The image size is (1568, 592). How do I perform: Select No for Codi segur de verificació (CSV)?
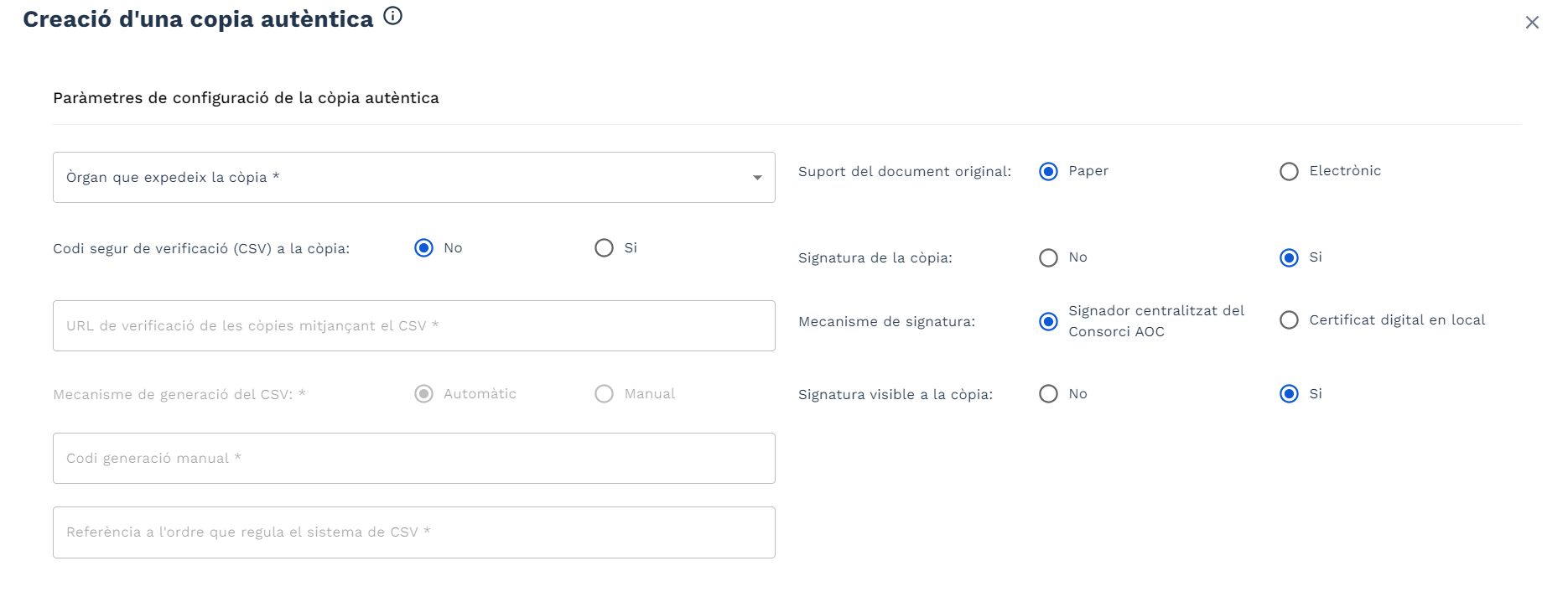(x=423, y=248)
